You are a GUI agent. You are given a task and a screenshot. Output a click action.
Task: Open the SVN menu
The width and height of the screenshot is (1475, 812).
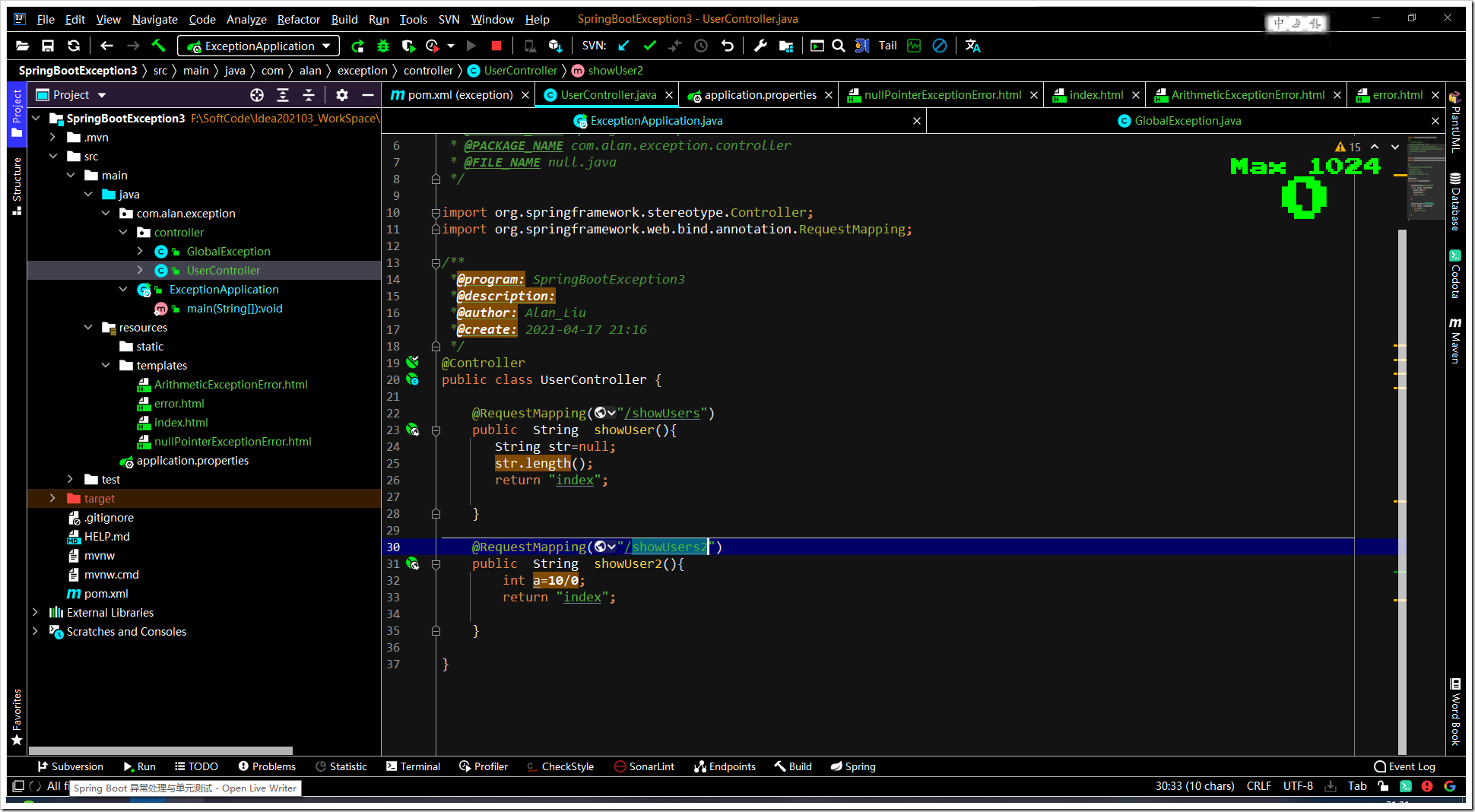click(449, 19)
